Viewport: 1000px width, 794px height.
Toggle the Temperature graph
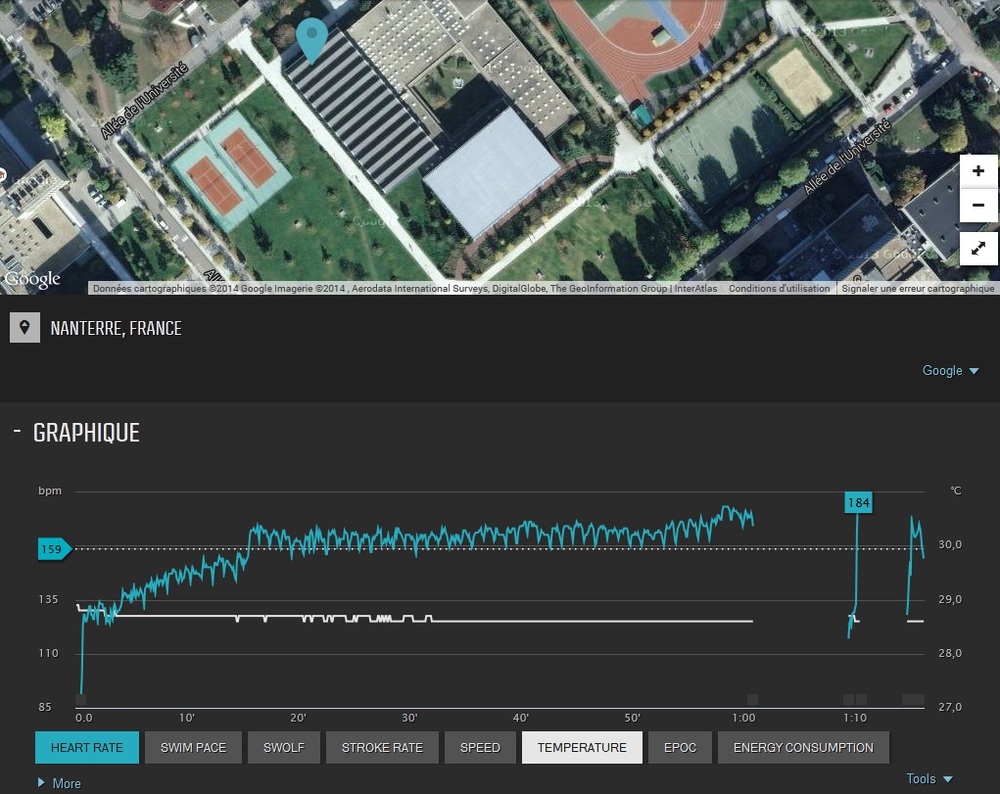tap(582, 747)
